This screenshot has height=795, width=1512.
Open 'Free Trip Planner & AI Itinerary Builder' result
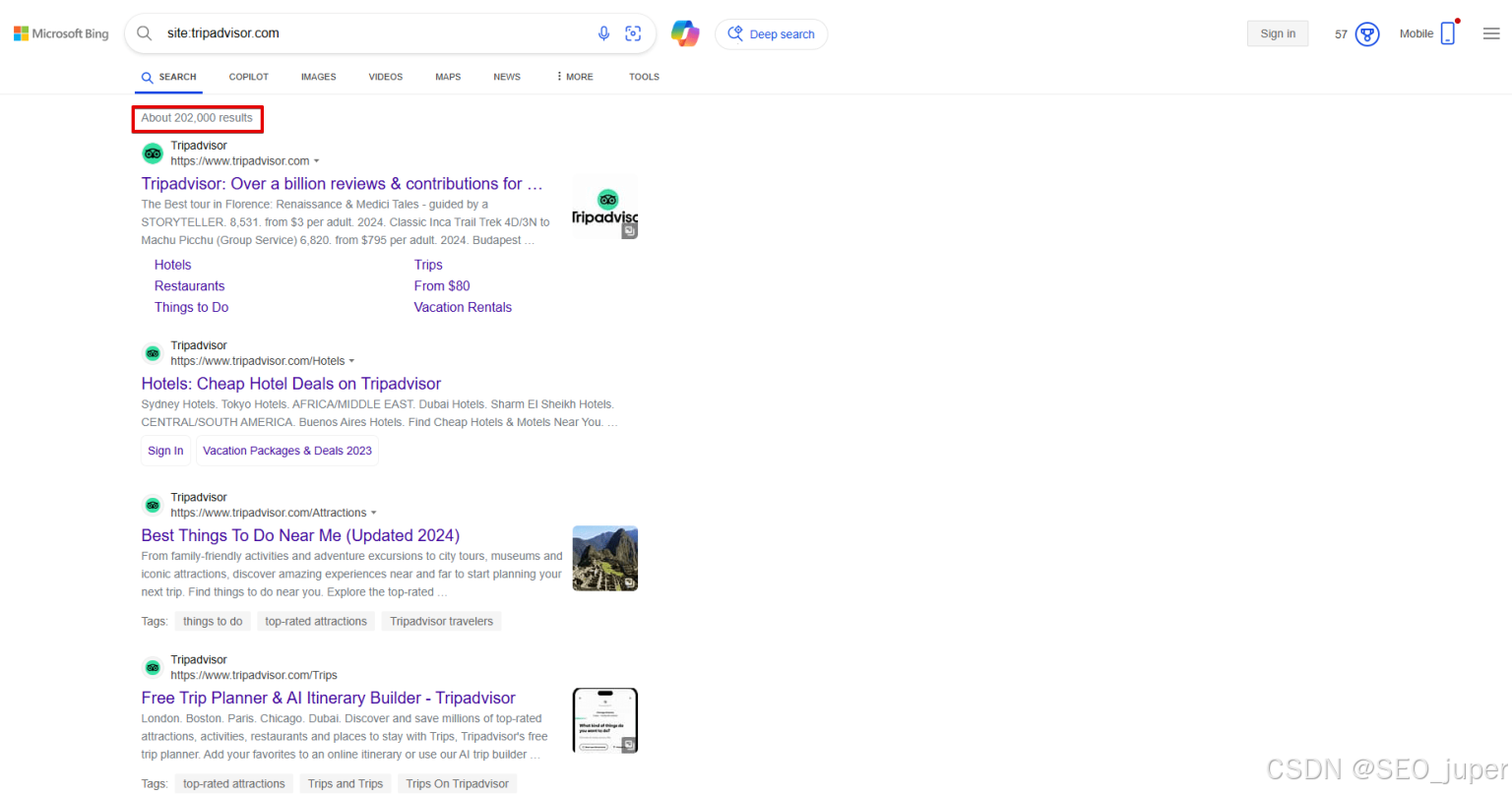328,698
